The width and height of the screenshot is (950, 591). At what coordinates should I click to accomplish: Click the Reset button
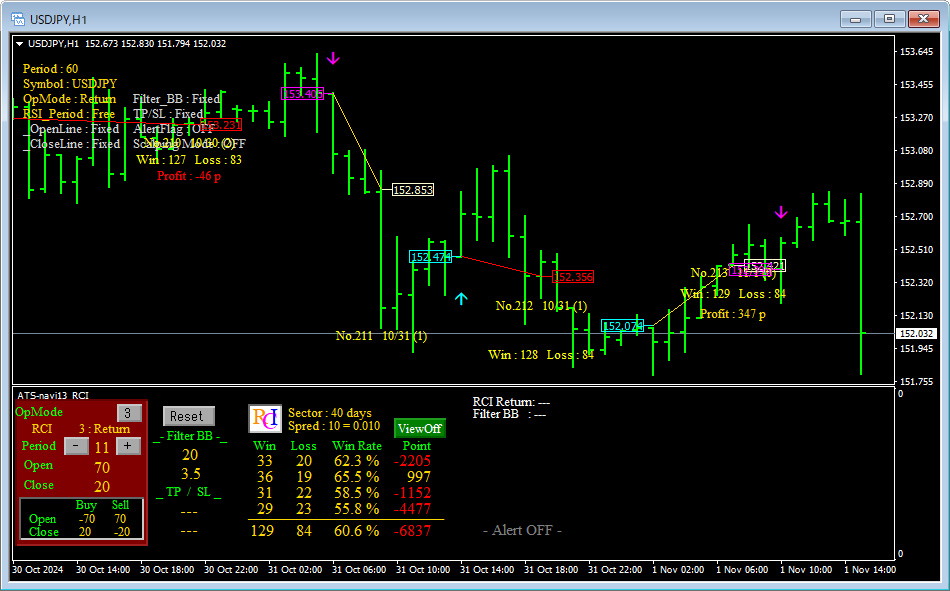[x=188, y=416]
